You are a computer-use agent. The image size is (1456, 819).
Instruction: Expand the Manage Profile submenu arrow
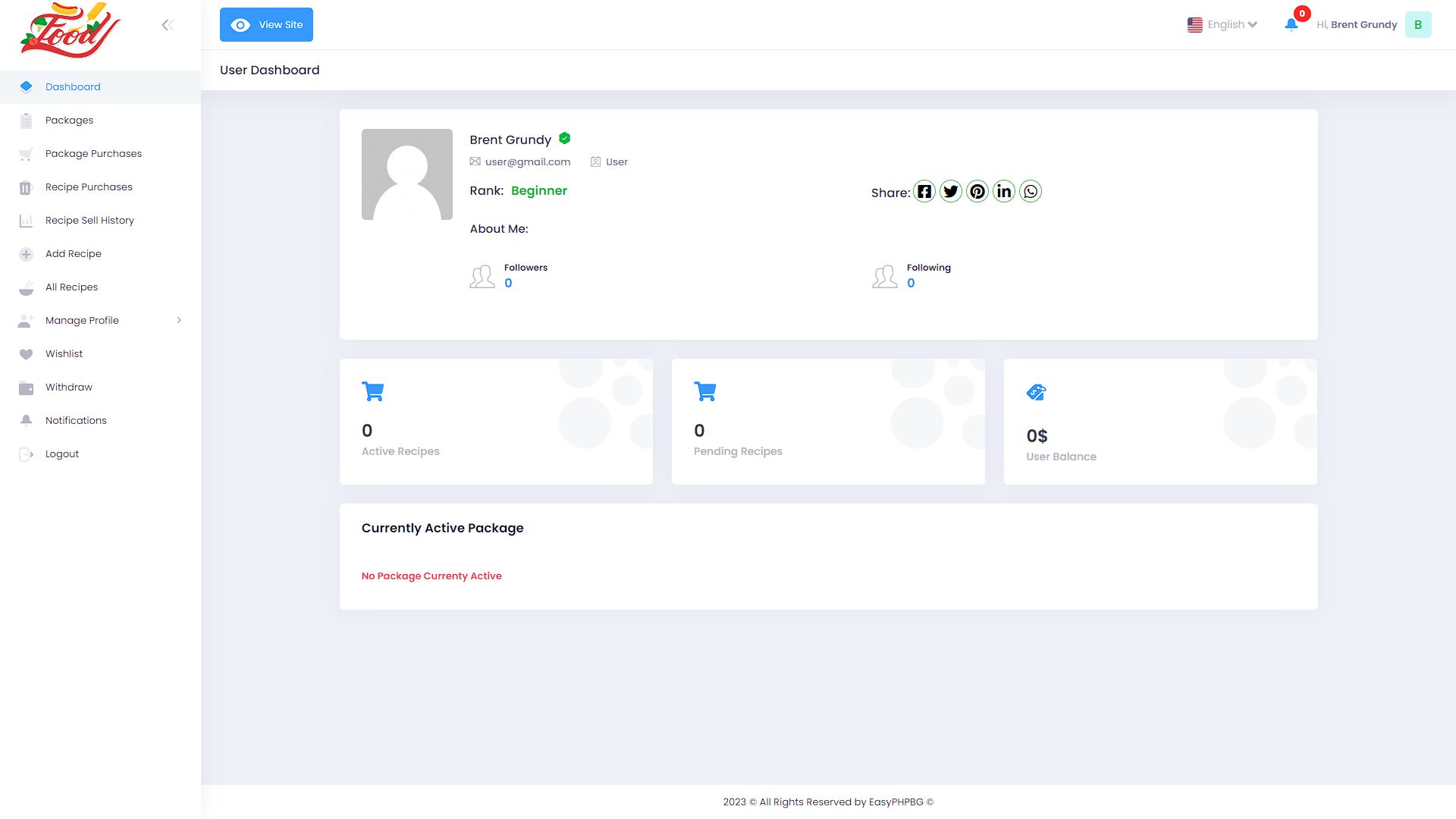[179, 320]
